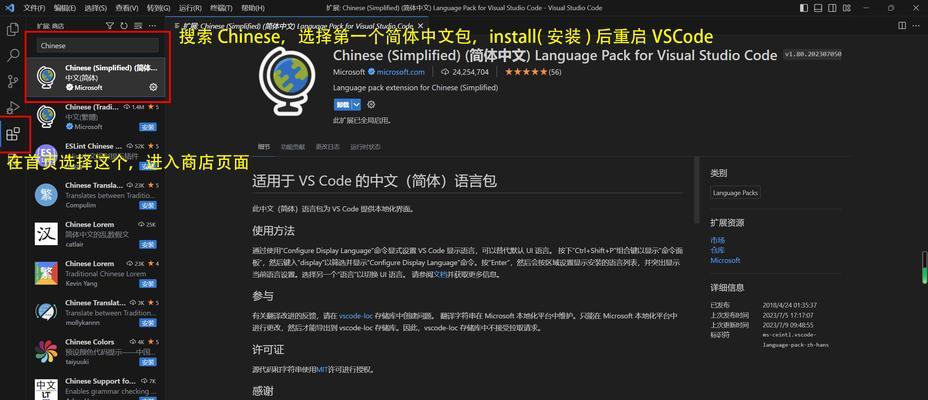Install mollykannn's Chinese Translation via 安装
Image resolution: width=928 pixels, height=400 pixels.
147,322
